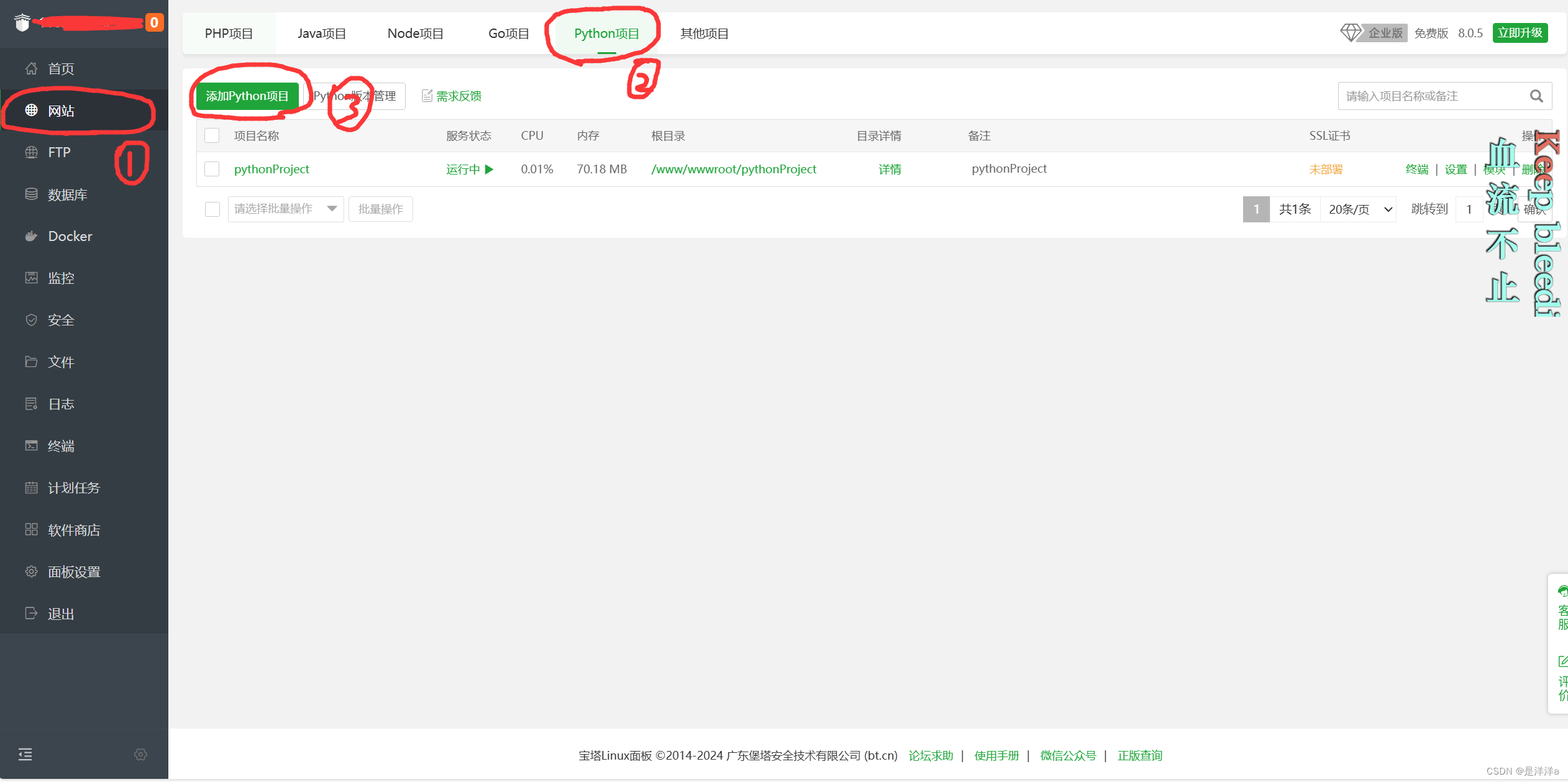Open the batch operation selection dropdown
The image size is (1568, 782).
[x=285, y=209]
